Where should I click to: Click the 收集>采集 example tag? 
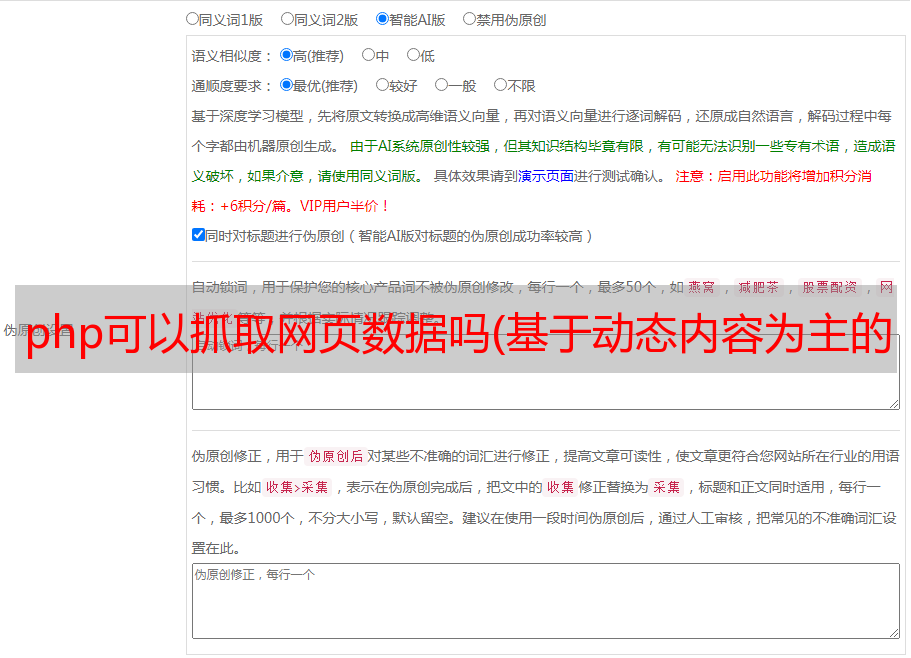[x=297, y=487]
